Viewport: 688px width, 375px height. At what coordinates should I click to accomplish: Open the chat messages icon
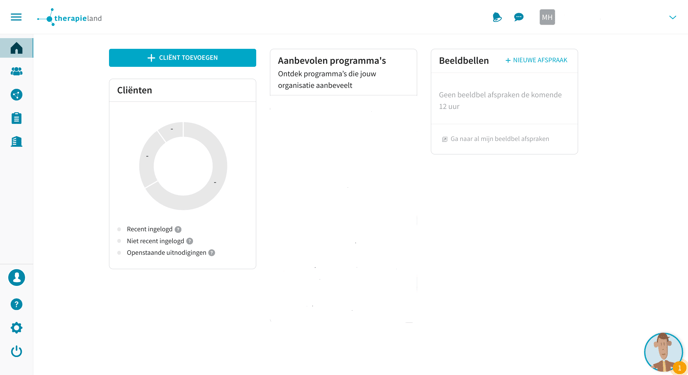pos(519,17)
